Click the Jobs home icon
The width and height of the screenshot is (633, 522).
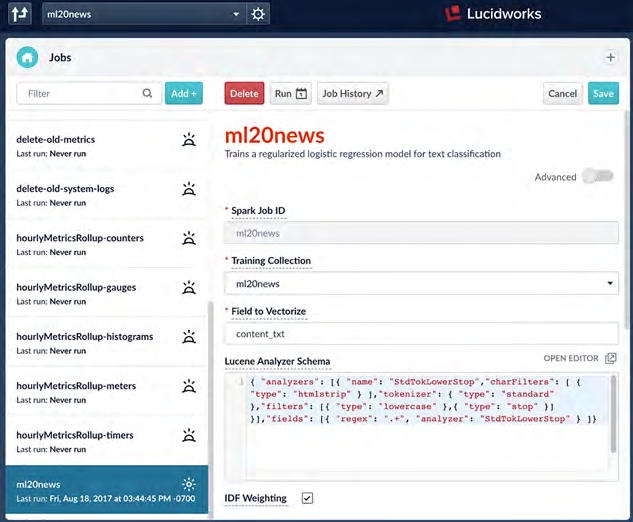[27, 58]
